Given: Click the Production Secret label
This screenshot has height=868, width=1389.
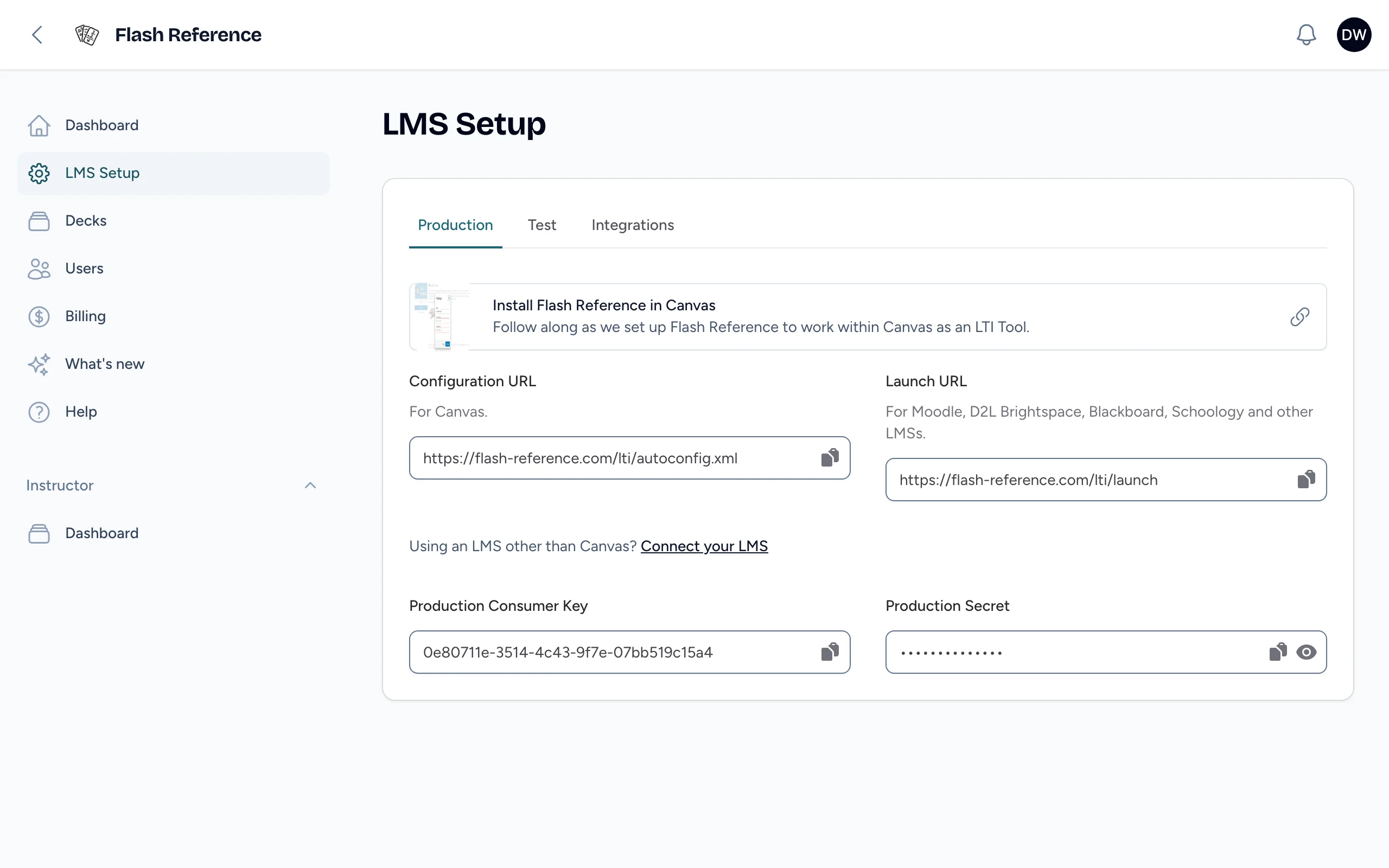Looking at the screenshot, I should [947, 605].
